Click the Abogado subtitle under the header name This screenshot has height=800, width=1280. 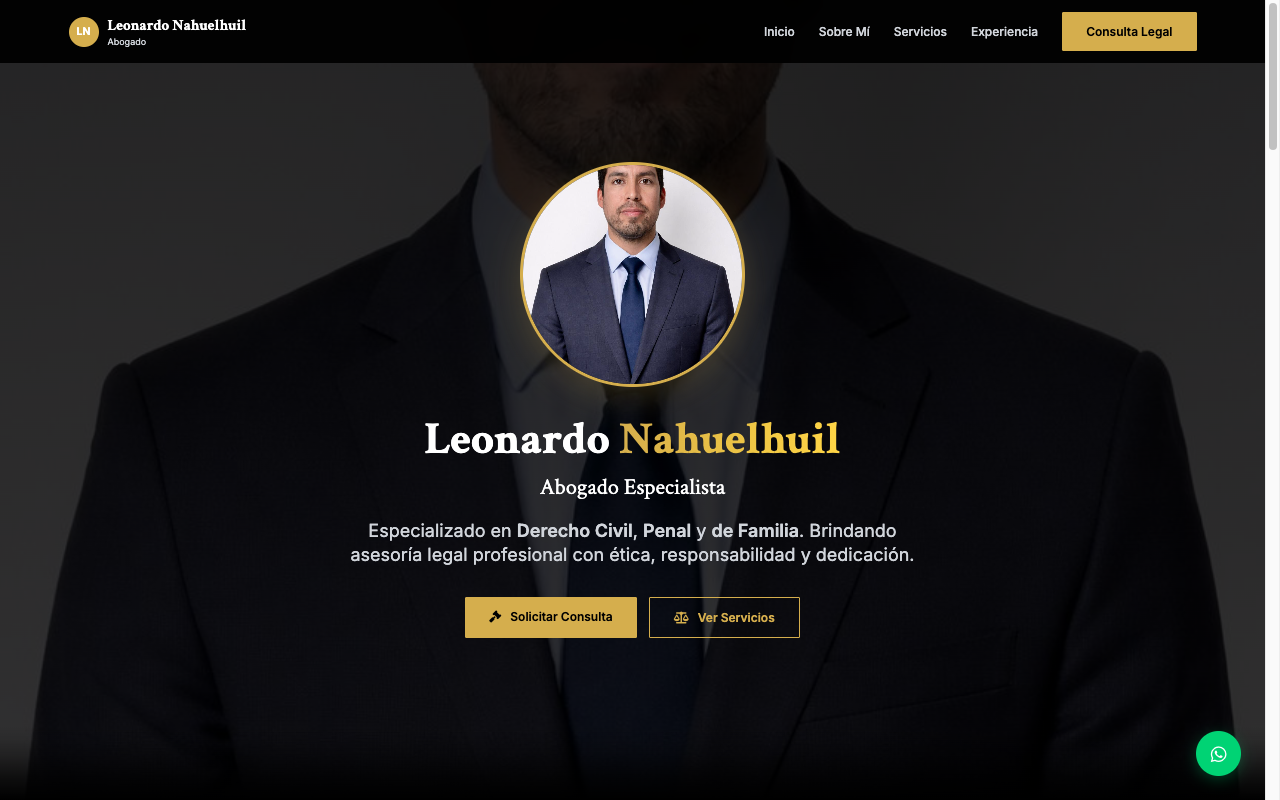[127, 42]
